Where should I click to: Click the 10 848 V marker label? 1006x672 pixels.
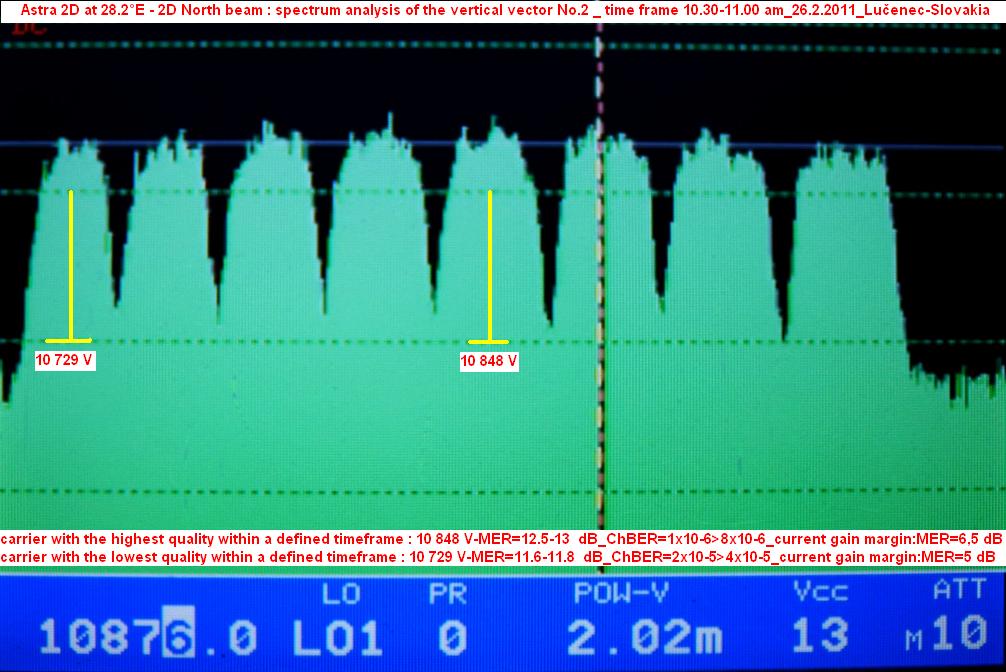click(x=489, y=360)
